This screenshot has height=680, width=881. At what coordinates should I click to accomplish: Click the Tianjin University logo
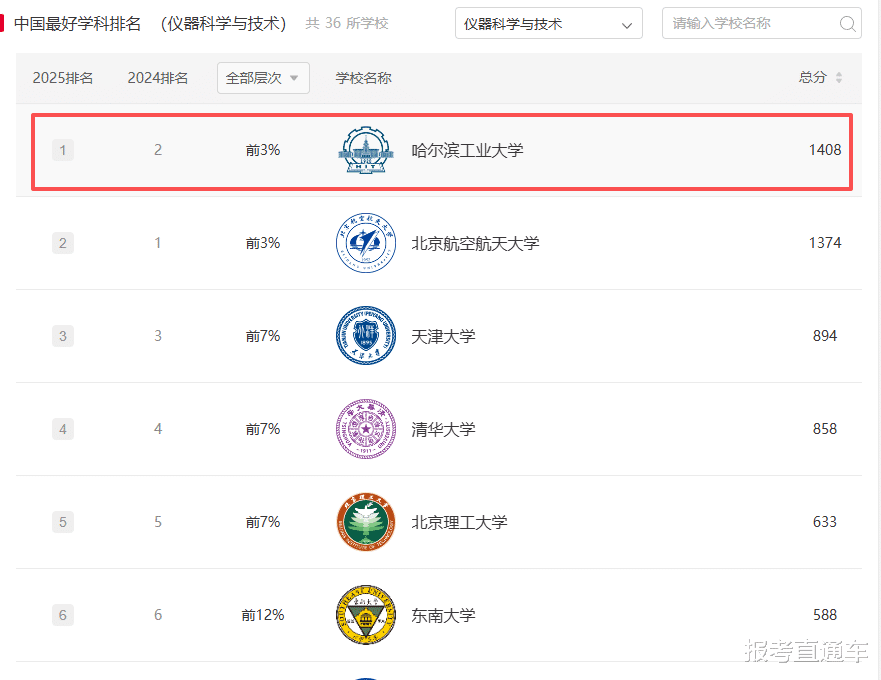click(366, 336)
